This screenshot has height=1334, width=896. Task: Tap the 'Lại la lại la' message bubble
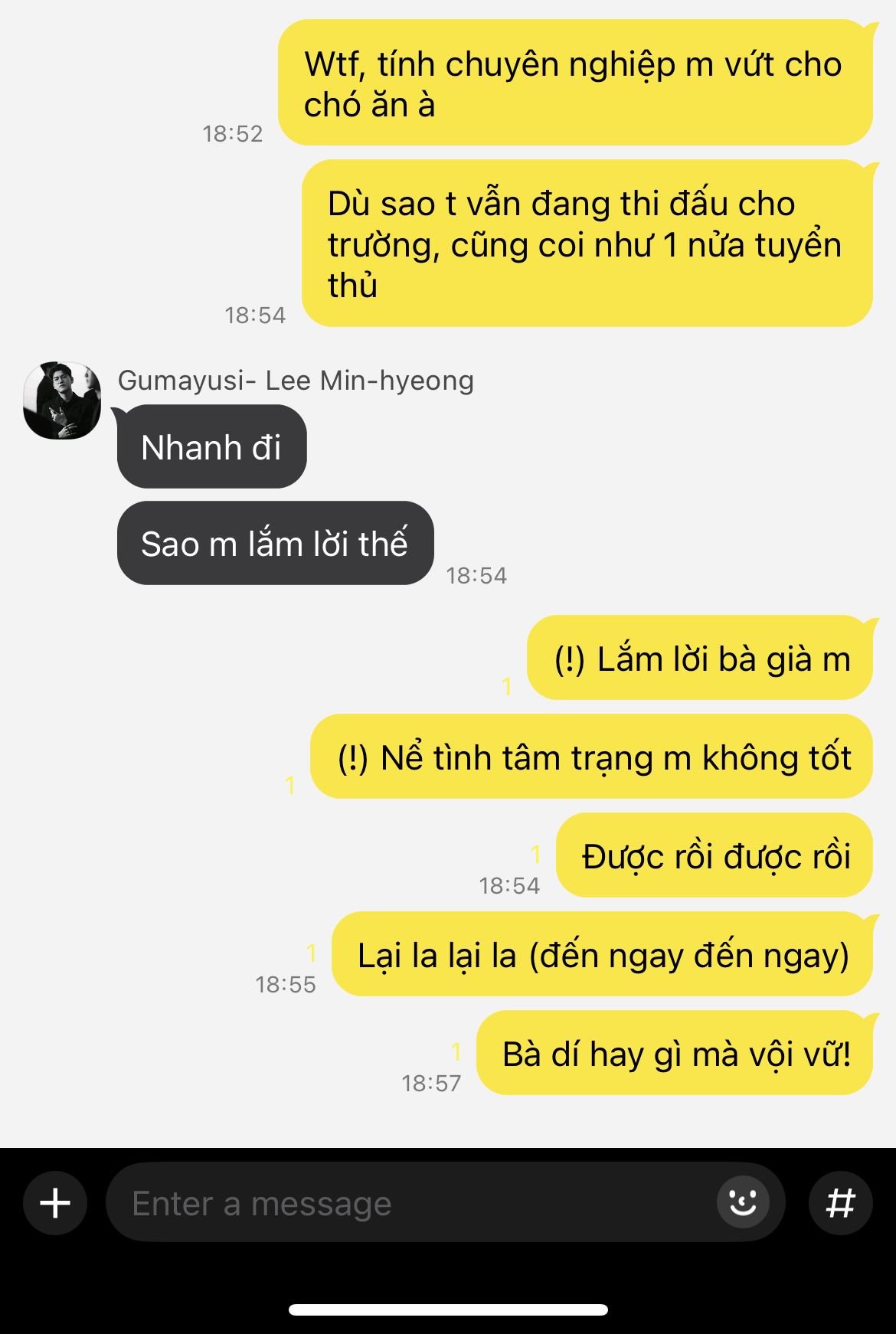[602, 954]
